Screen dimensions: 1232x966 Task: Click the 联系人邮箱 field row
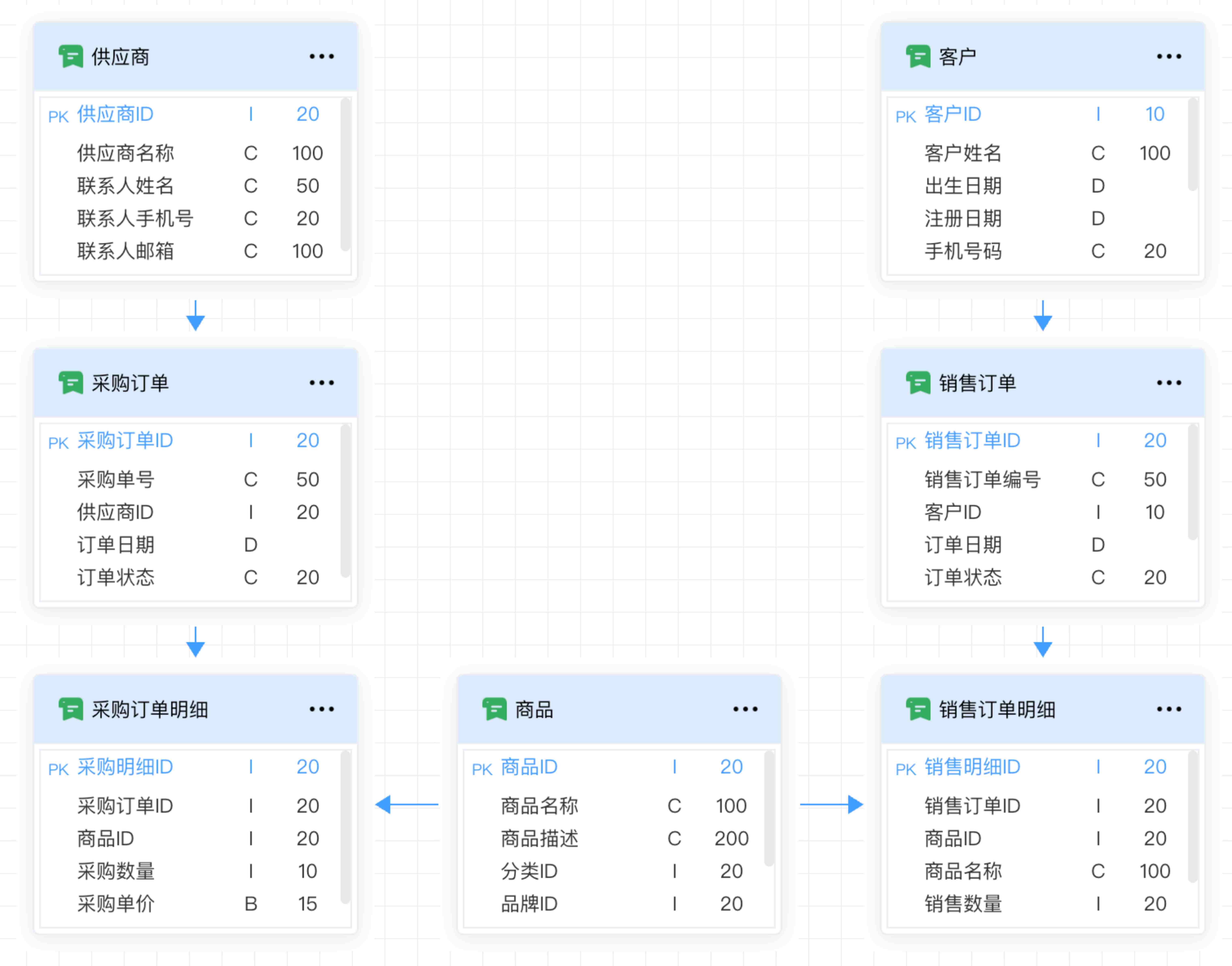point(126,251)
